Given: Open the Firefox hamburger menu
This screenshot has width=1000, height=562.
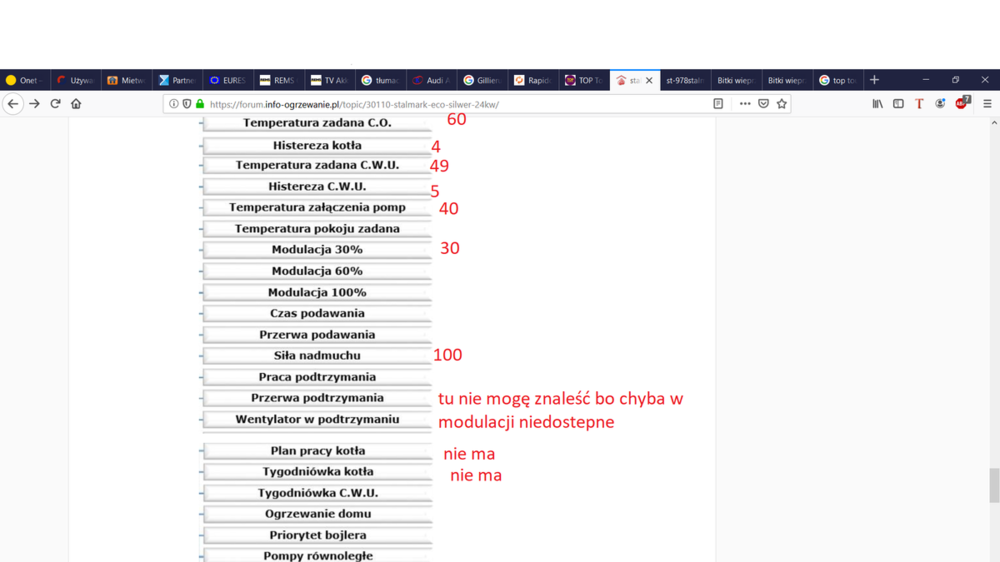Looking at the screenshot, I should [x=987, y=104].
